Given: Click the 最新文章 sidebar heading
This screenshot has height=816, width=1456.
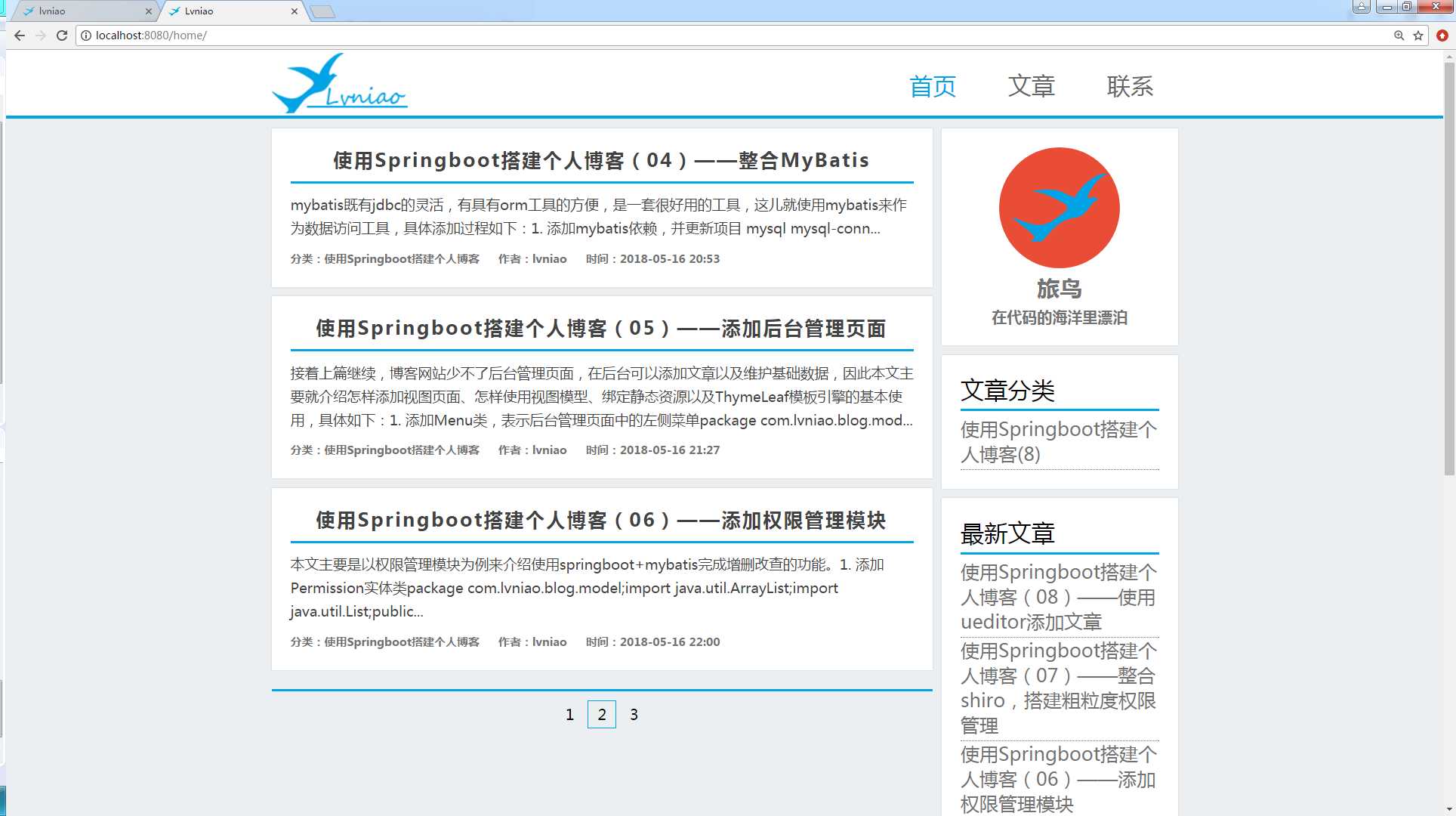Looking at the screenshot, I should [1007, 534].
